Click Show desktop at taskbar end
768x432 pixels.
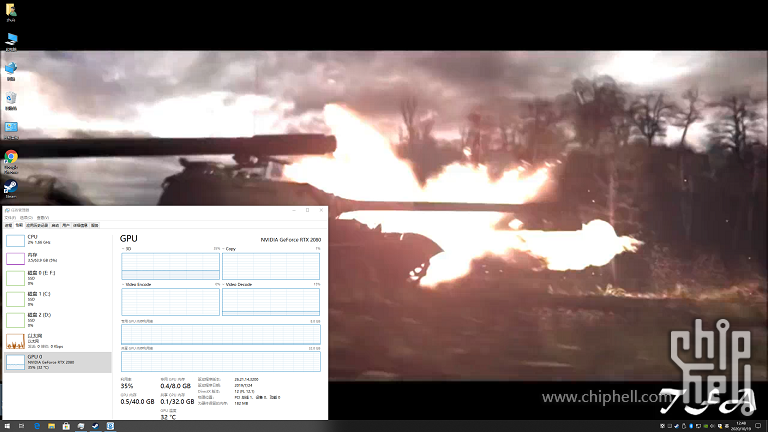pos(767,426)
